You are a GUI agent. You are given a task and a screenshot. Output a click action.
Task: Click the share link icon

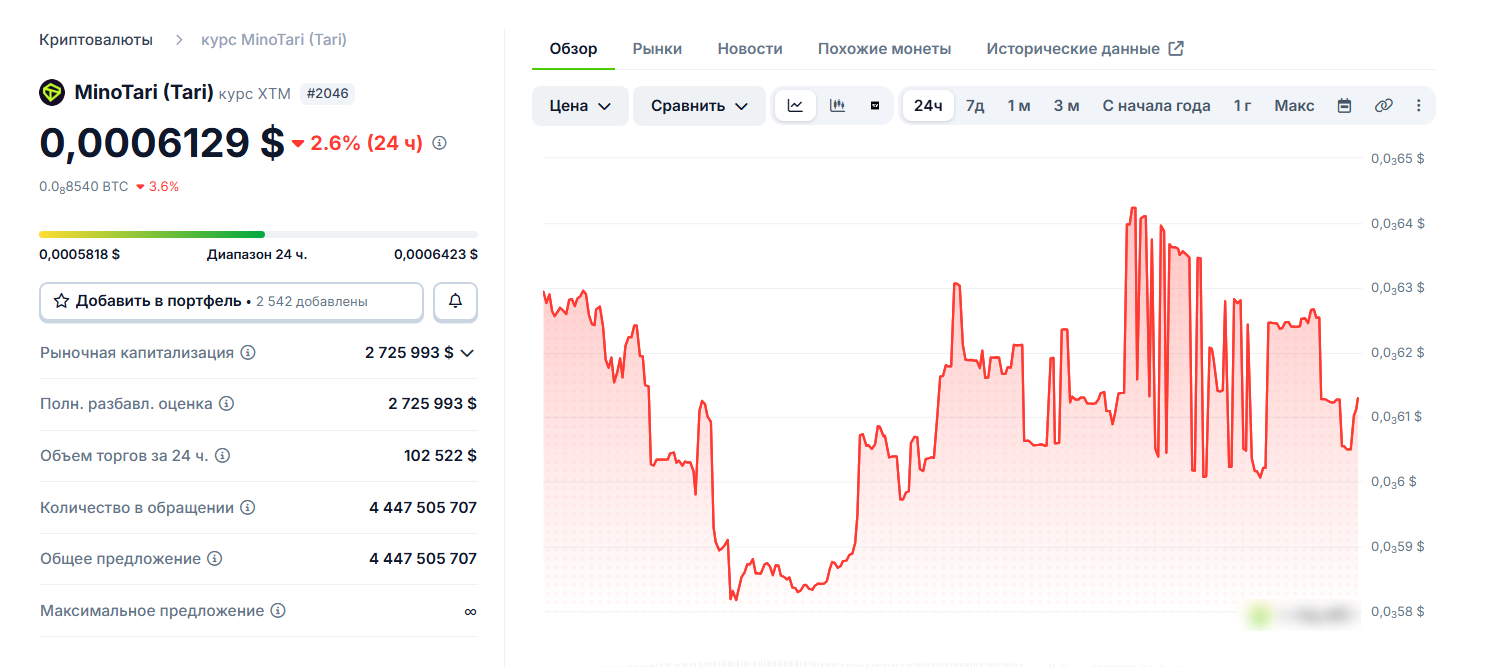click(1383, 104)
